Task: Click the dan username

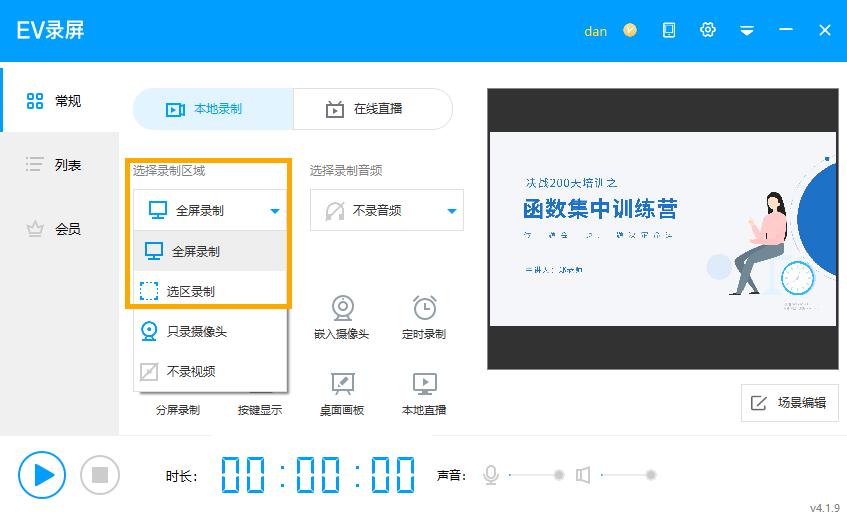Action: (x=595, y=31)
